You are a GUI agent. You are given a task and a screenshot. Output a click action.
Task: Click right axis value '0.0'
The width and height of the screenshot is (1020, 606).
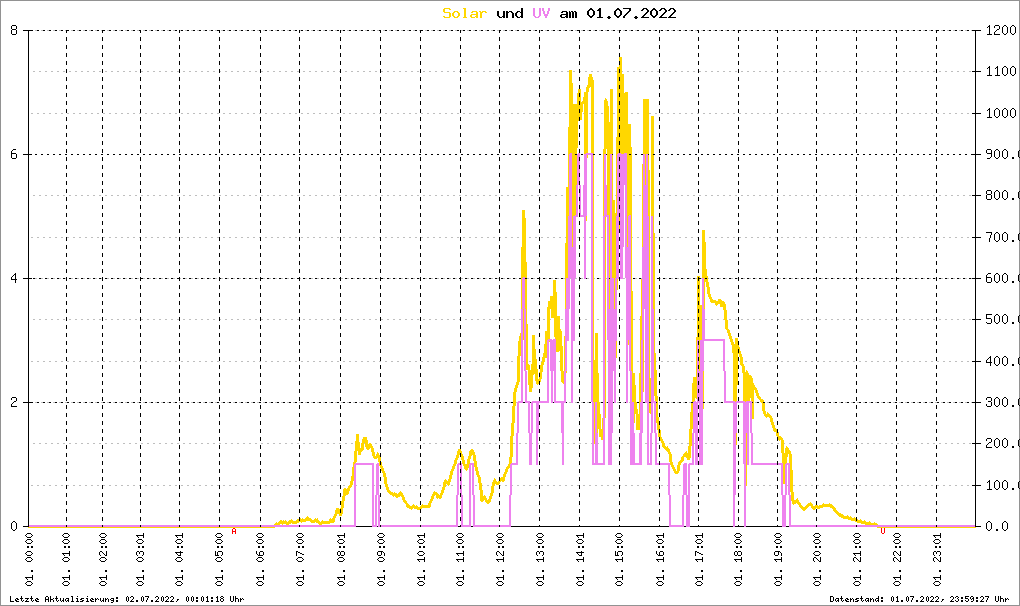pyautogui.click(x=997, y=526)
